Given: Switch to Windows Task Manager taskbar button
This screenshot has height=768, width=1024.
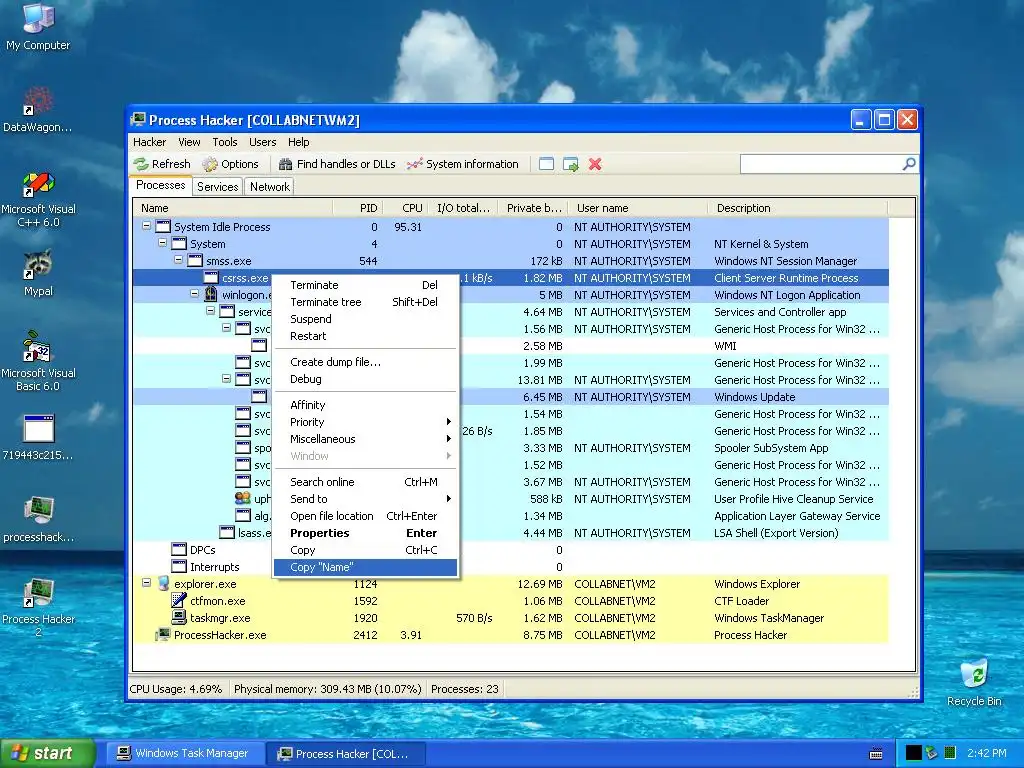Looking at the screenshot, I should (x=184, y=753).
